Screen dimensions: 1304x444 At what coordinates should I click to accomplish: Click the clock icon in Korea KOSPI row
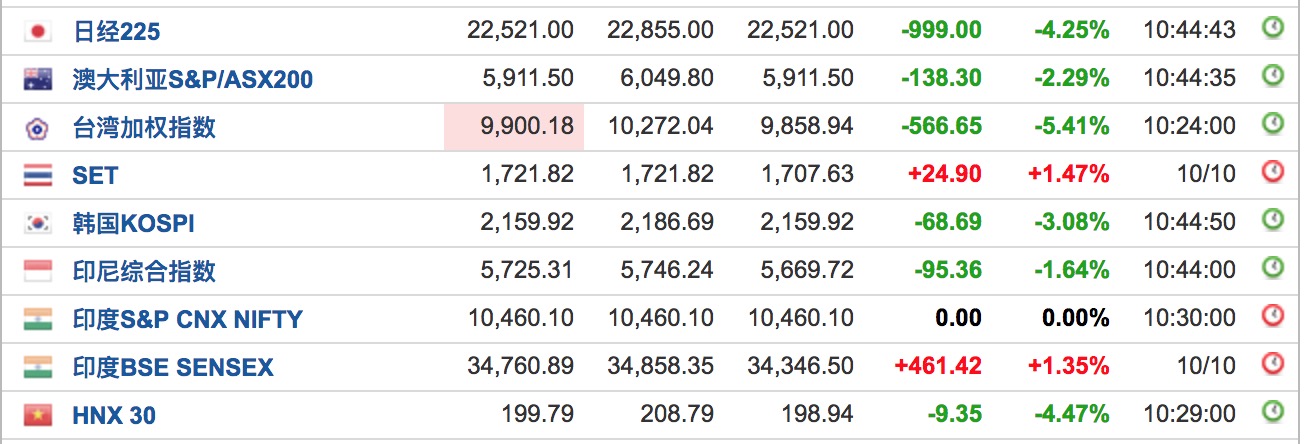point(1272,221)
